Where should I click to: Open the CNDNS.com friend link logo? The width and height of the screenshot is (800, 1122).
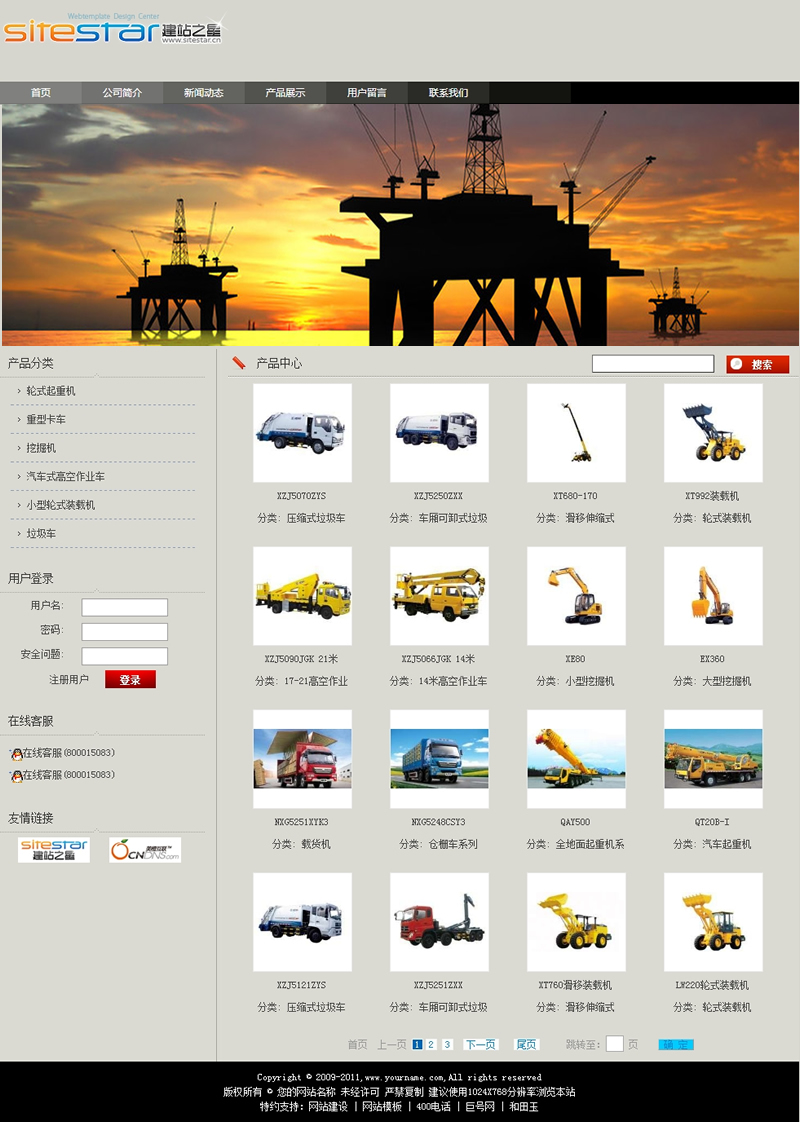(145, 850)
